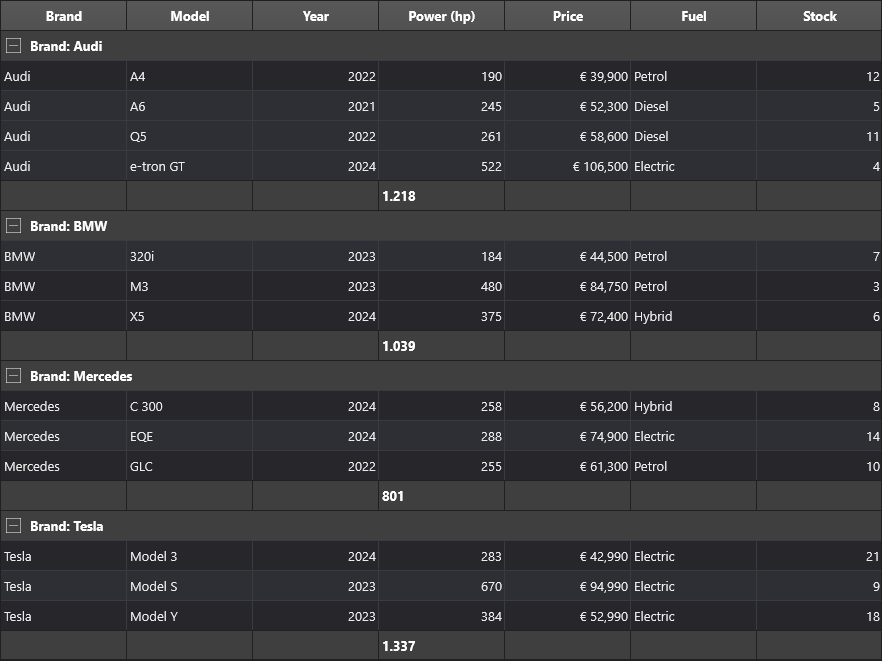Click the 670 power cell
Viewport: 882px width, 661px height.
click(x=442, y=586)
